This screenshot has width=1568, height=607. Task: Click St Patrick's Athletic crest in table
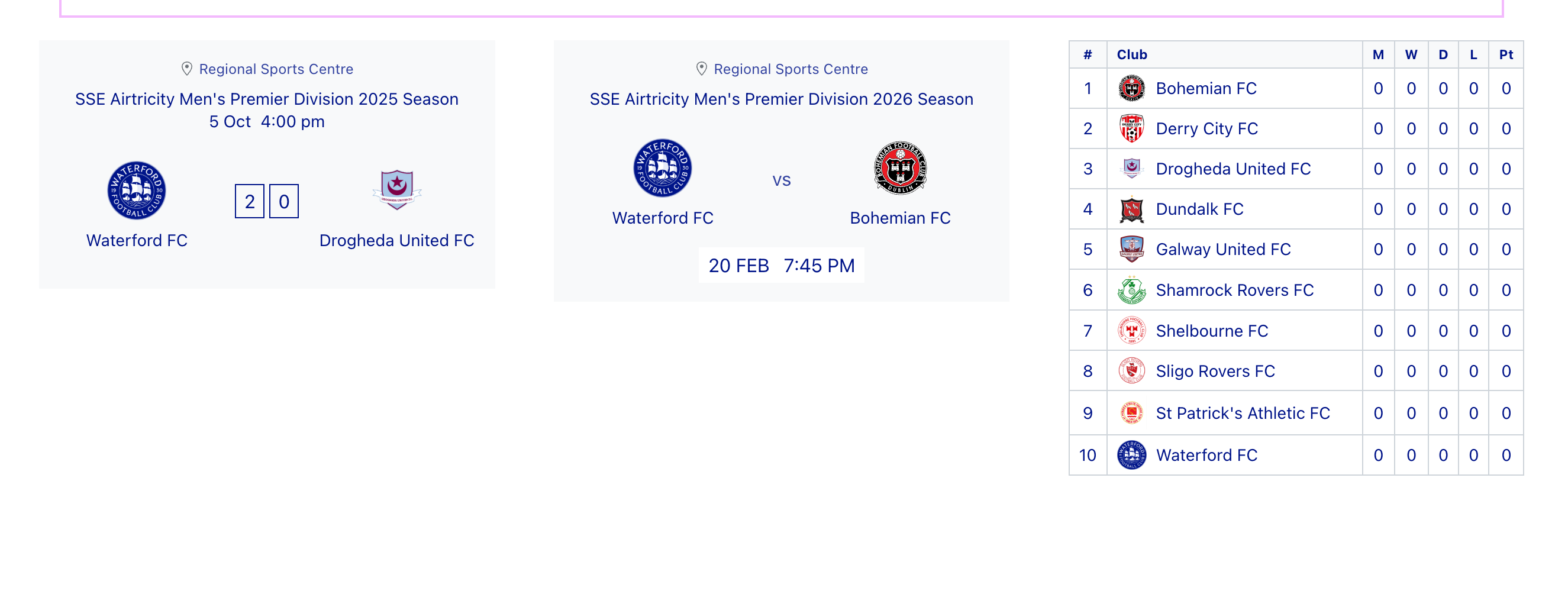[x=1131, y=414]
